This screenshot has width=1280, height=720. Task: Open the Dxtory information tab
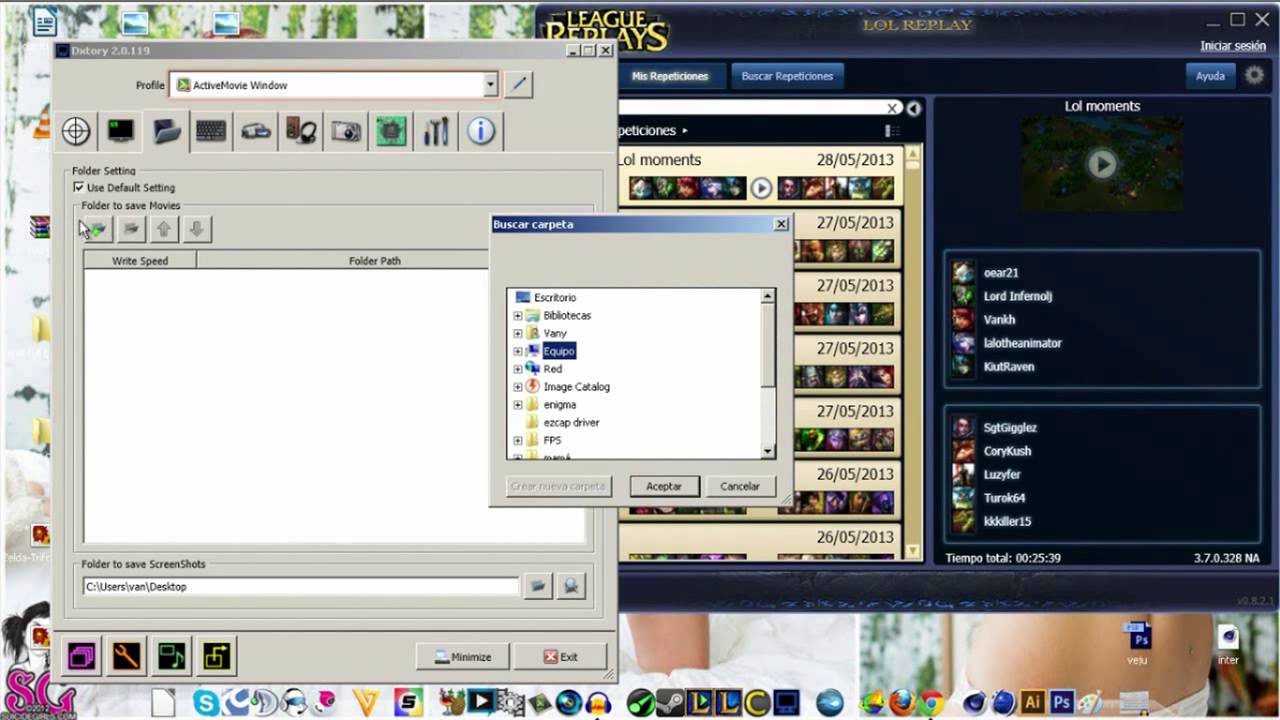pos(481,131)
